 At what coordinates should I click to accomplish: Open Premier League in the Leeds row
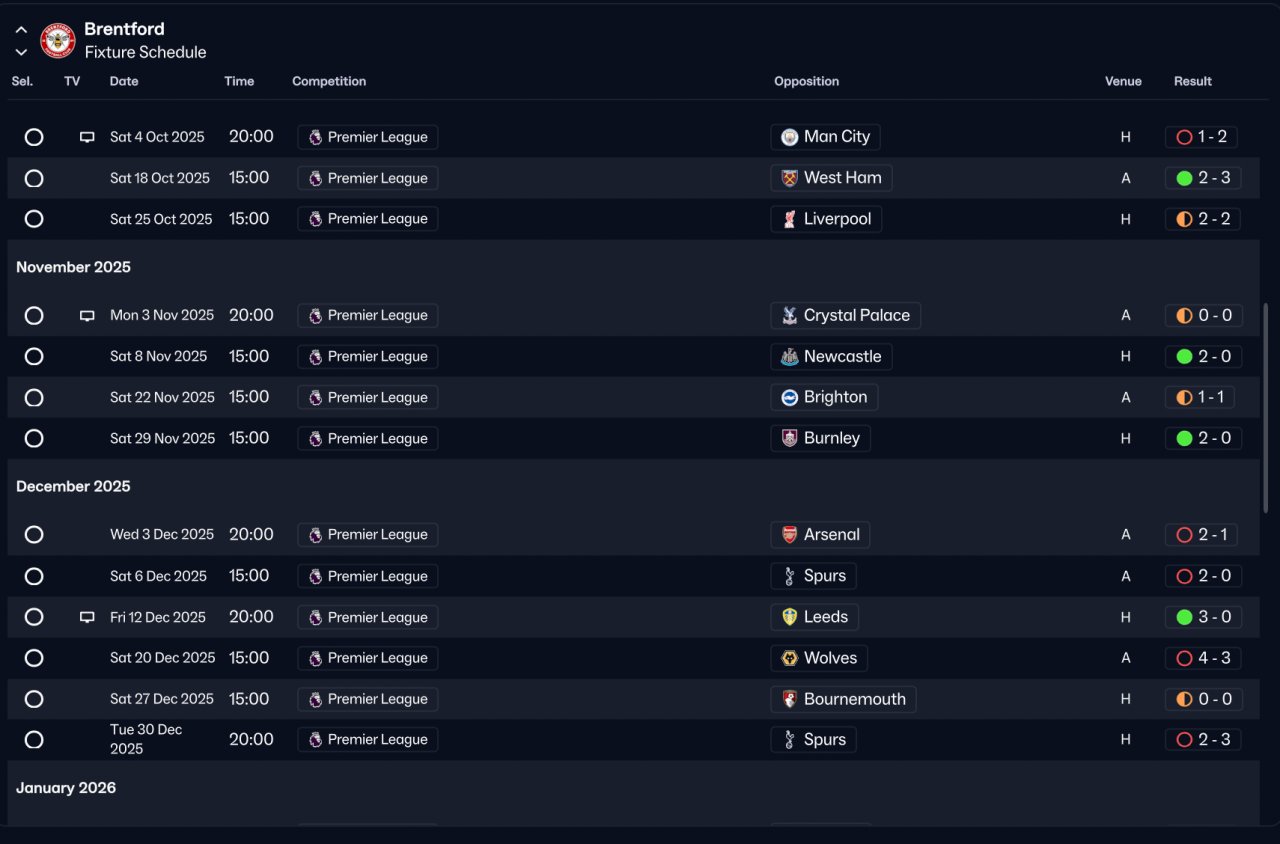(x=368, y=617)
